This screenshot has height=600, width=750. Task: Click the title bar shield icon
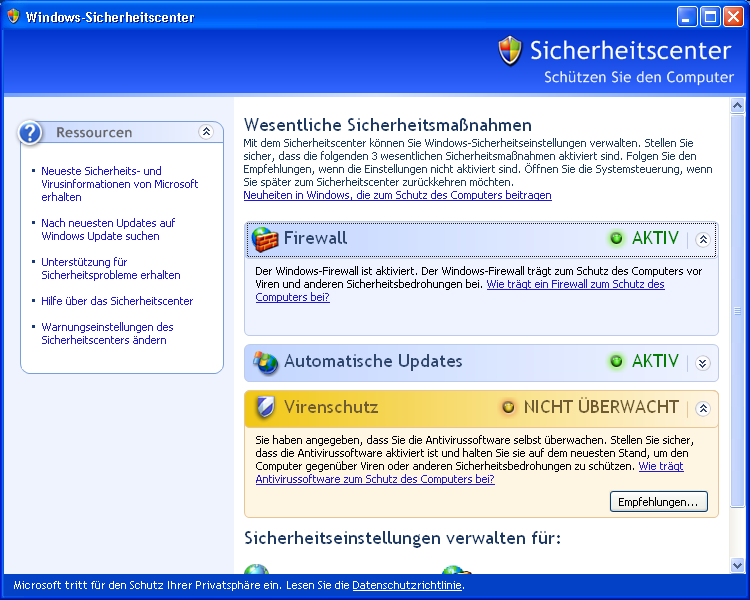13,17
